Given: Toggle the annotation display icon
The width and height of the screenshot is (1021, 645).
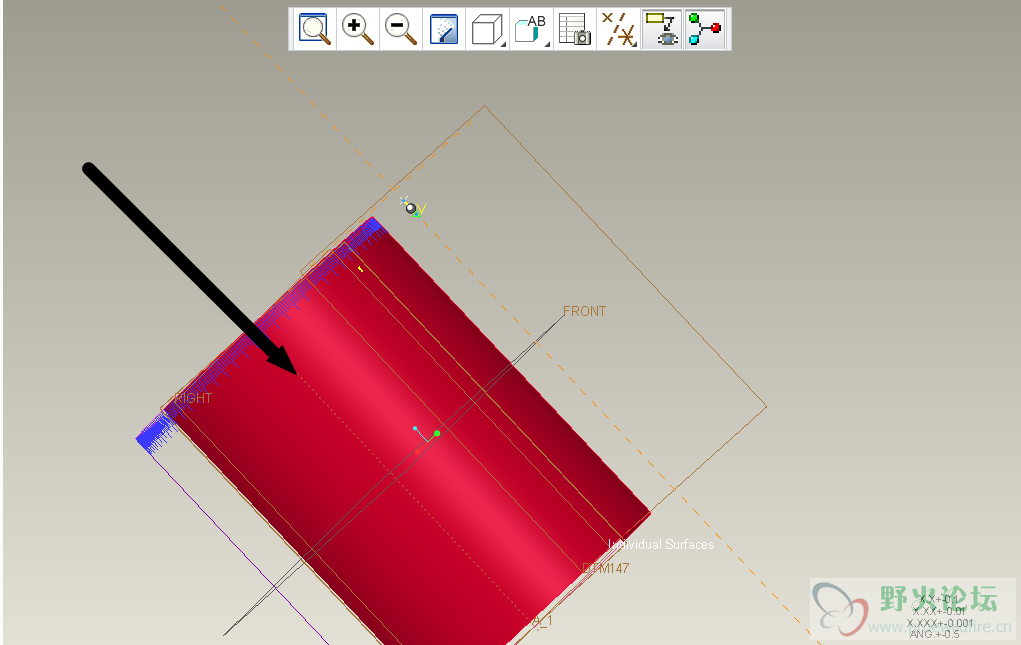Looking at the screenshot, I should pos(662,29).
